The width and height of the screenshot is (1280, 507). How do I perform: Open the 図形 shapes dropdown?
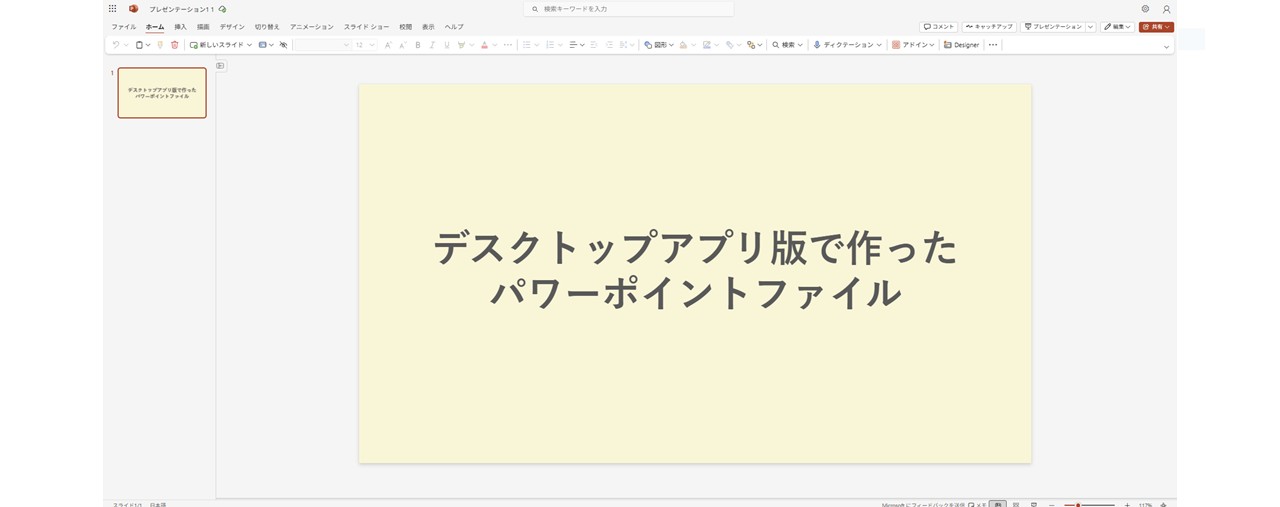tap(659, 45)
